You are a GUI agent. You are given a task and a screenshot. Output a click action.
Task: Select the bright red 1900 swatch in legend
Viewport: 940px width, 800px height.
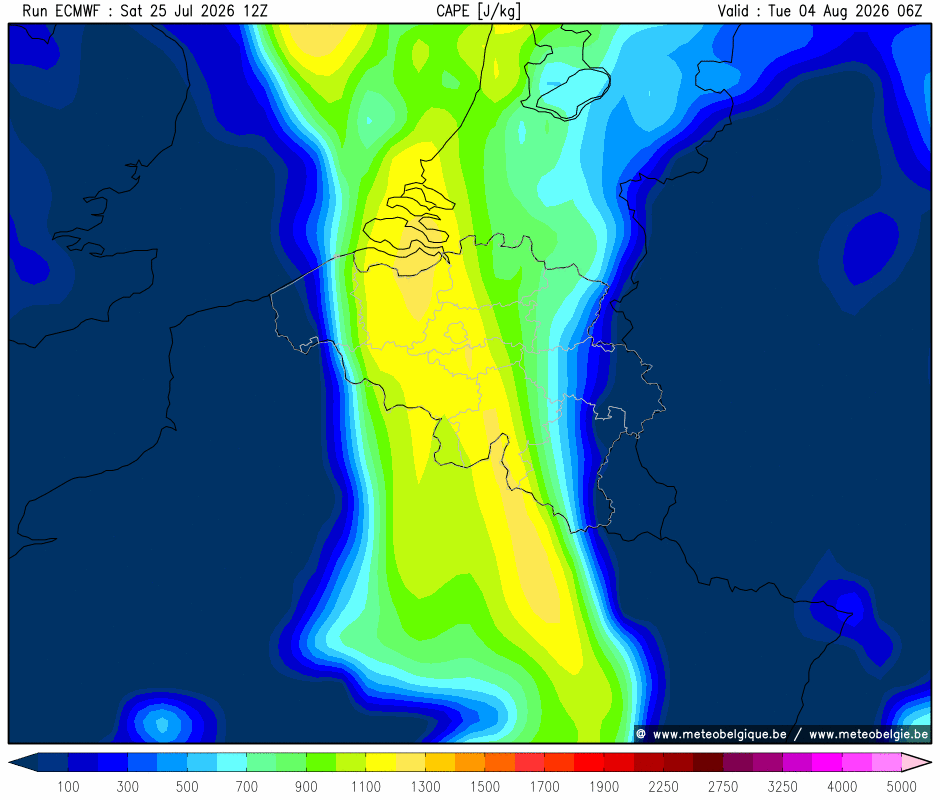pos(589,762)
